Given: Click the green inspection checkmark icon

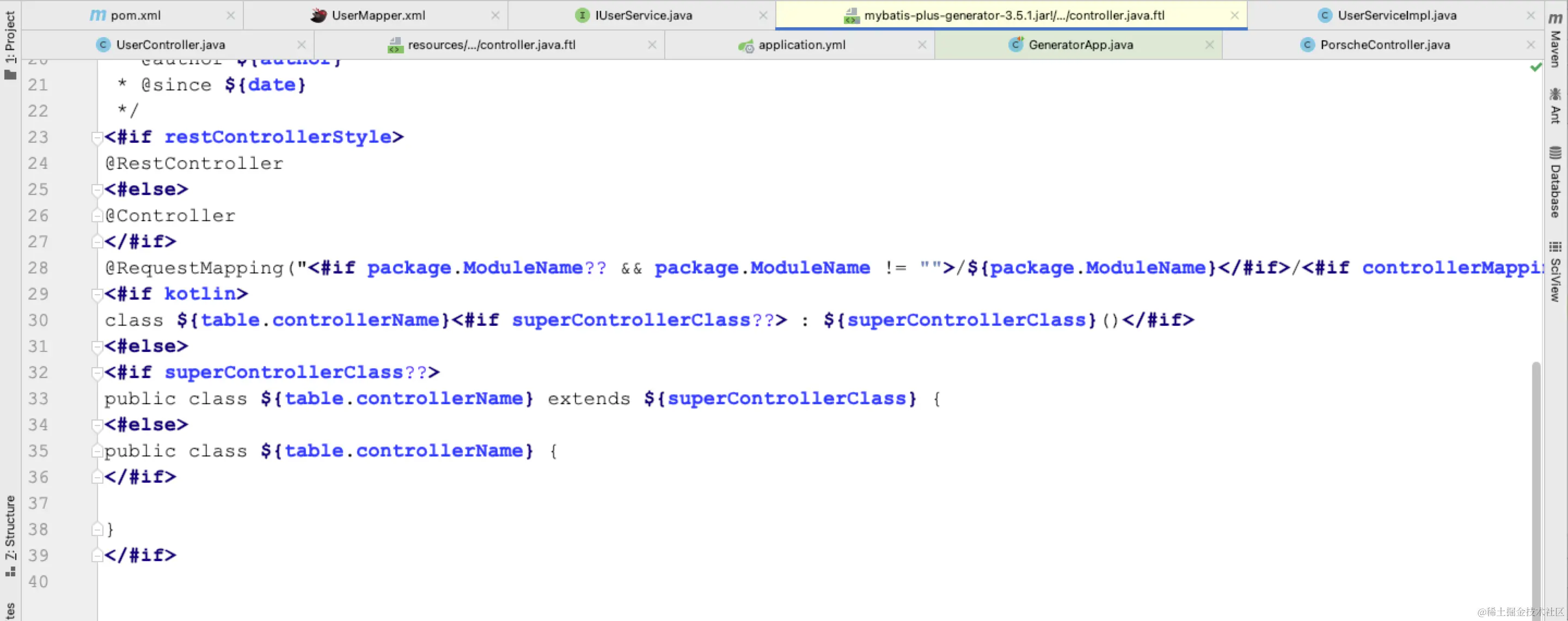Looking at the screenshot, I should click(x=1536, y=67).
